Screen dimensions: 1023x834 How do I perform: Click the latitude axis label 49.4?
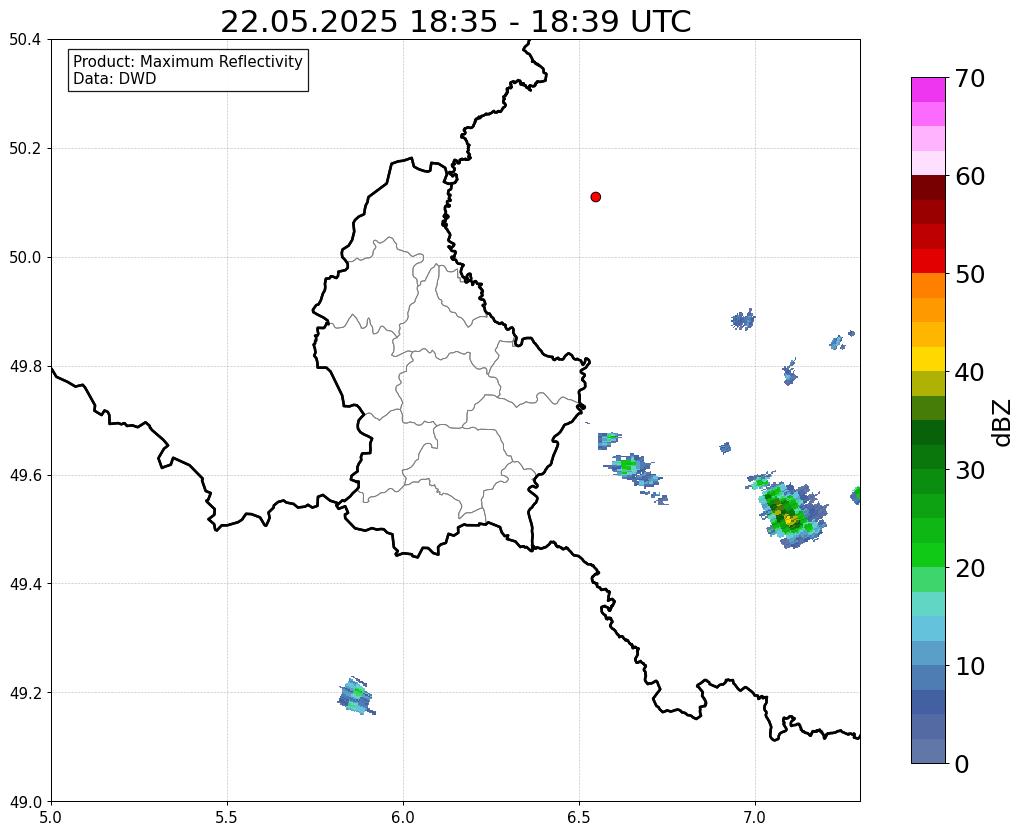tap(25, 583)
